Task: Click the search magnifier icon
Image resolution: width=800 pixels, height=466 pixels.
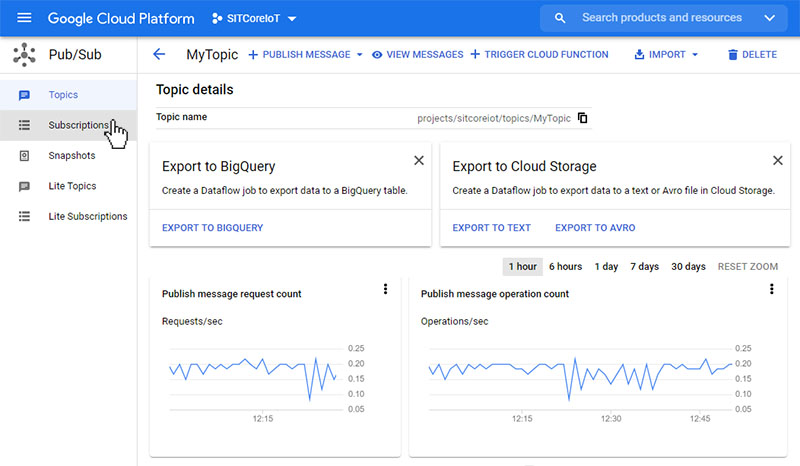Action: (x=560, y=18)
